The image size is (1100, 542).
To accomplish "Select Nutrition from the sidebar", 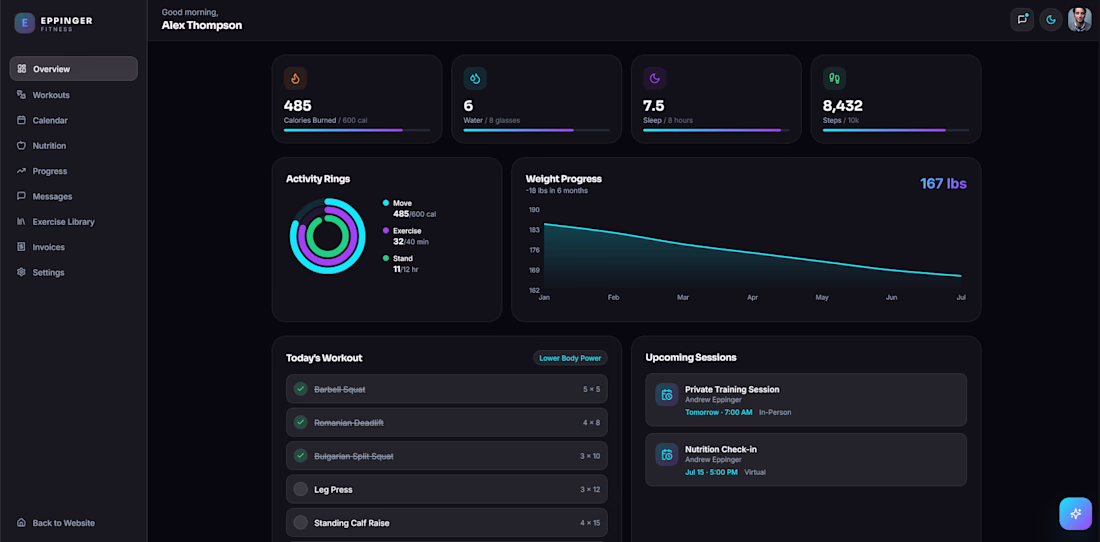I will pos(74,145).
